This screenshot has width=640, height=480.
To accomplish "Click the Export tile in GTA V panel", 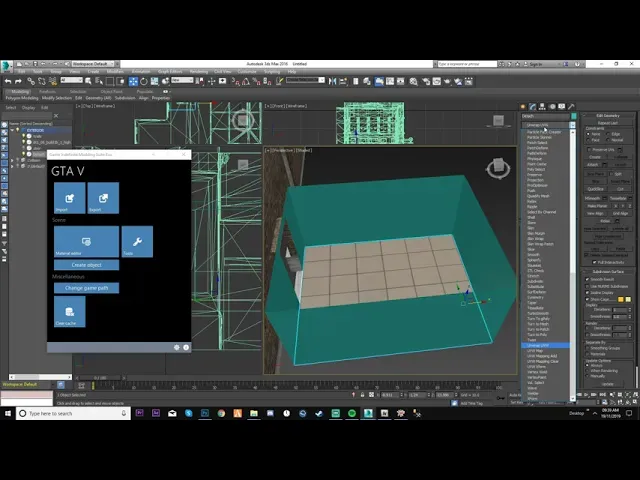I will coord(103,198).
